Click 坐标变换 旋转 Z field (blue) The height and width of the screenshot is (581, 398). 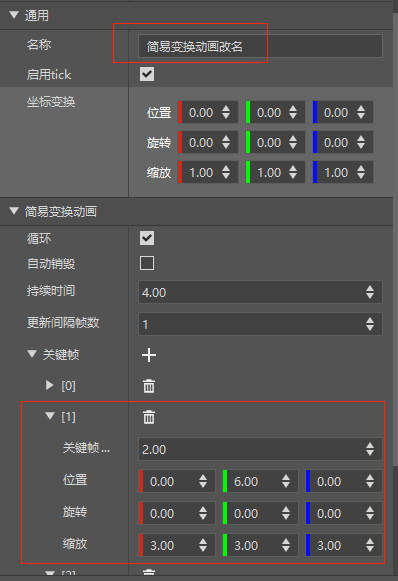tap(343, 142)
